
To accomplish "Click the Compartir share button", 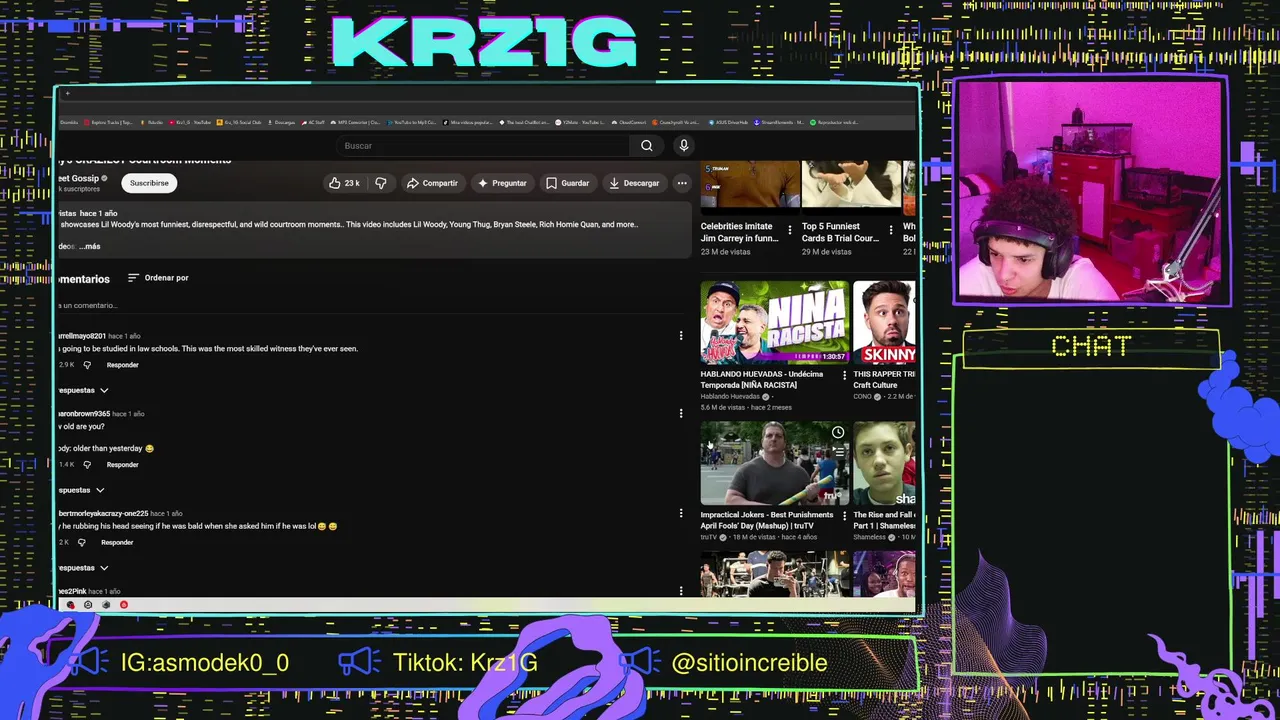I will 432,183.
